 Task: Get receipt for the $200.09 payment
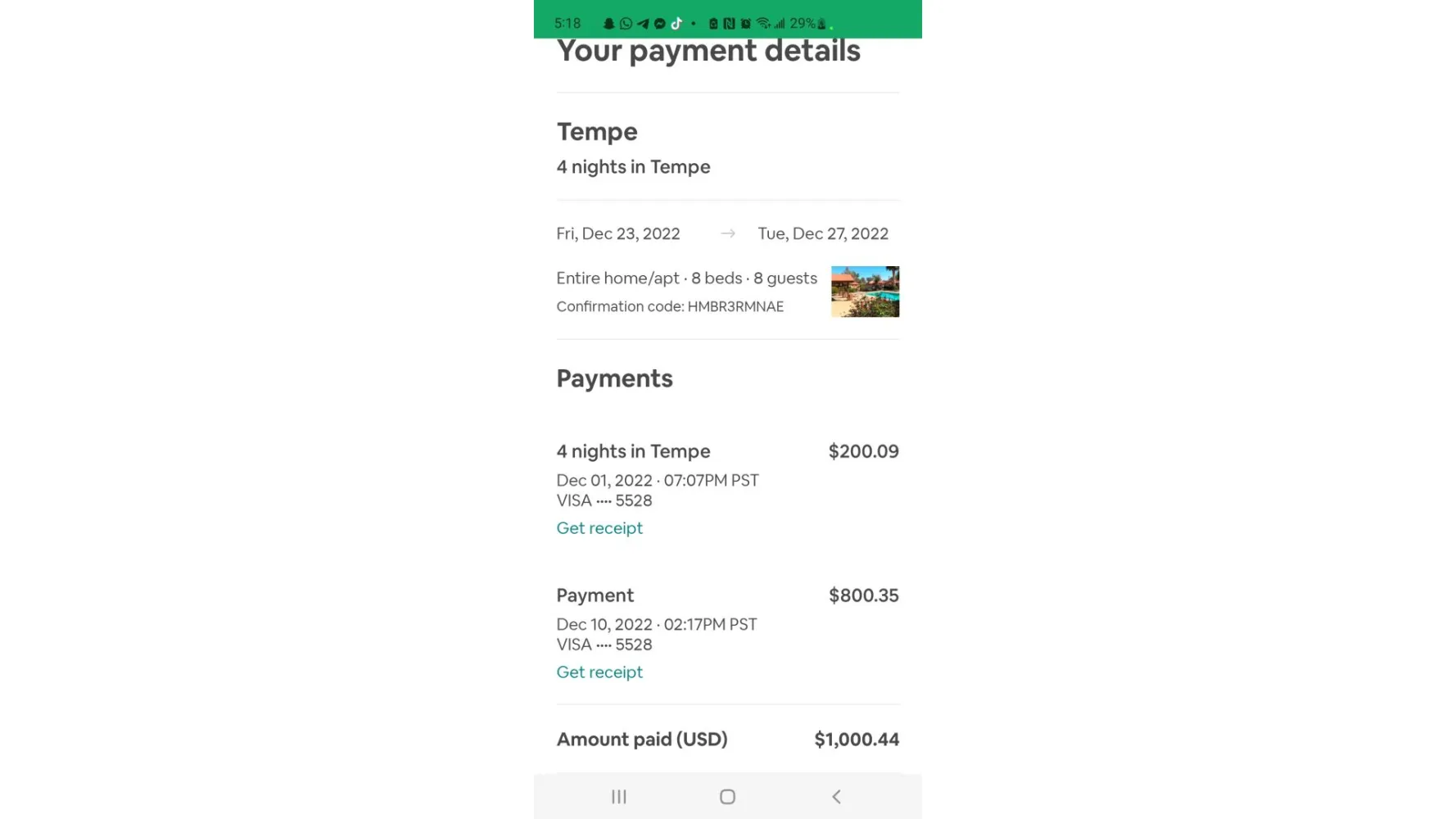coord(599,528)
